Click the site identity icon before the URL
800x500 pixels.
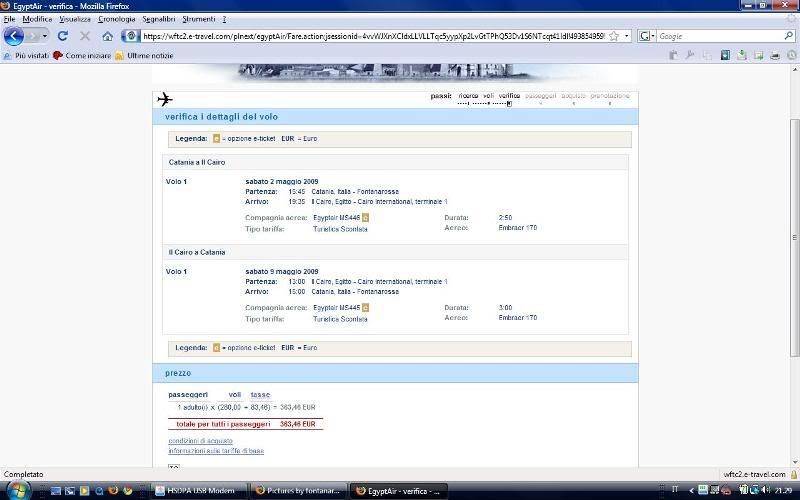pyautogui.click(x=131, y=36)
